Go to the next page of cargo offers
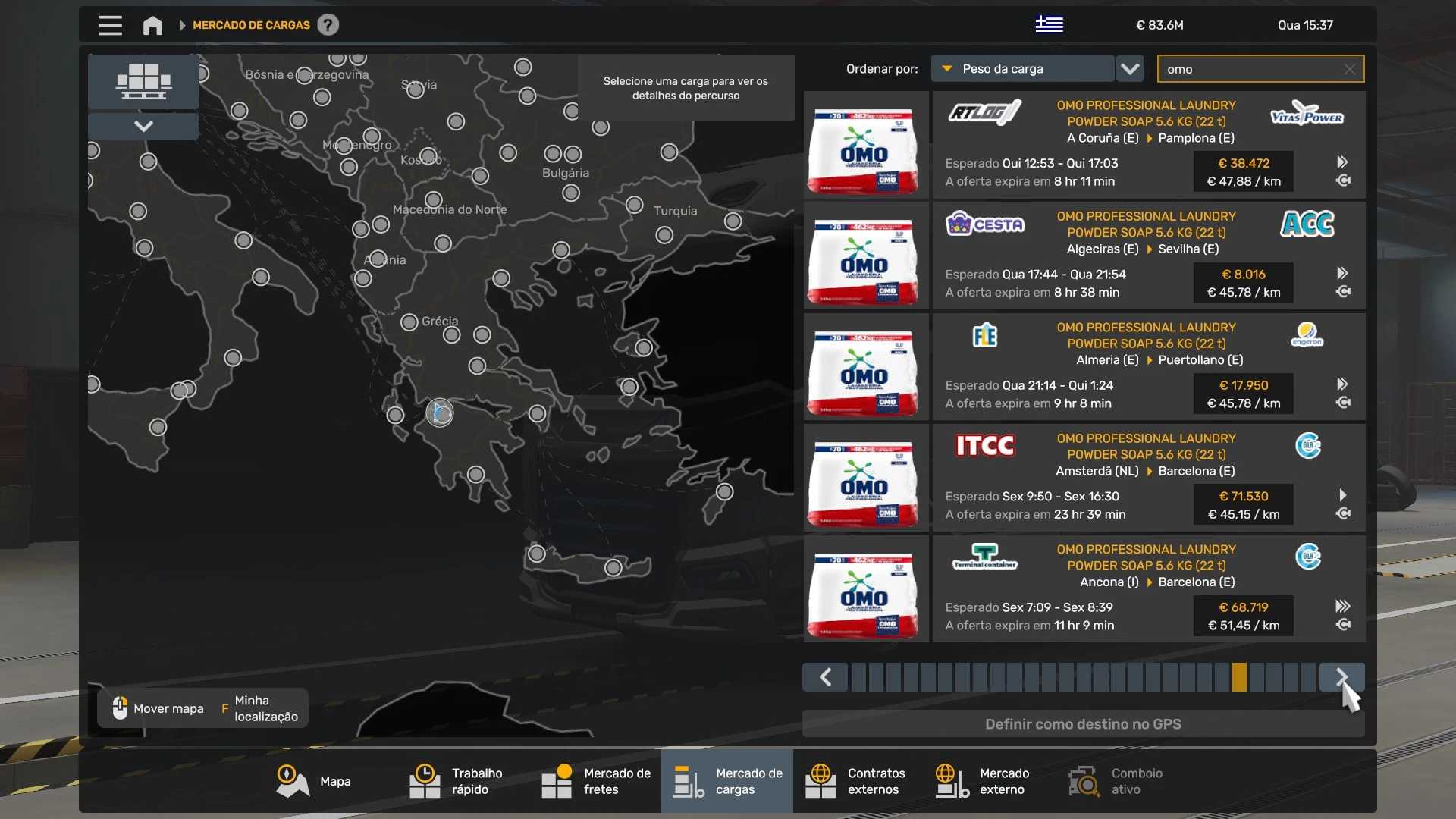 pyautogui.click(x=1341, y=677)
